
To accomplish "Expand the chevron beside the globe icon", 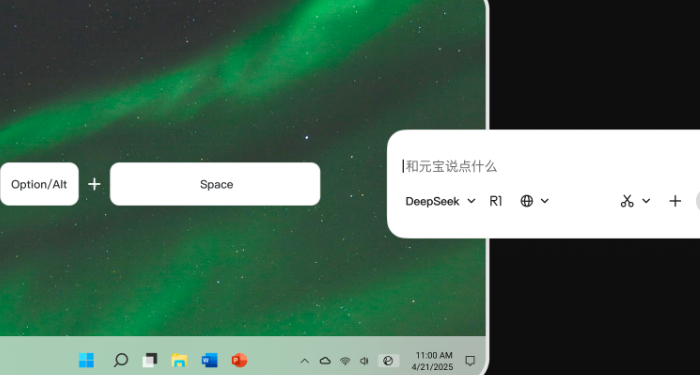I will [x=545, y=201].
